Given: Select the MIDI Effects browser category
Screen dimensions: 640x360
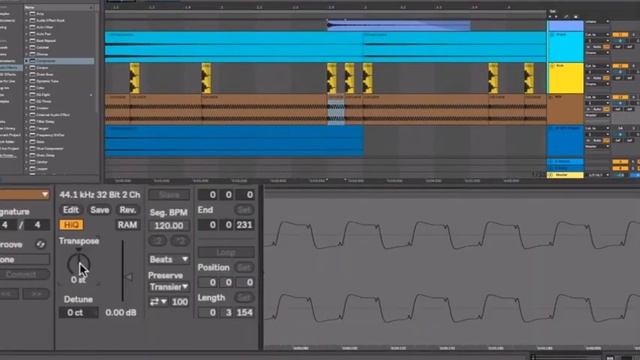Looking at the screenshot, I should (8, 75).
